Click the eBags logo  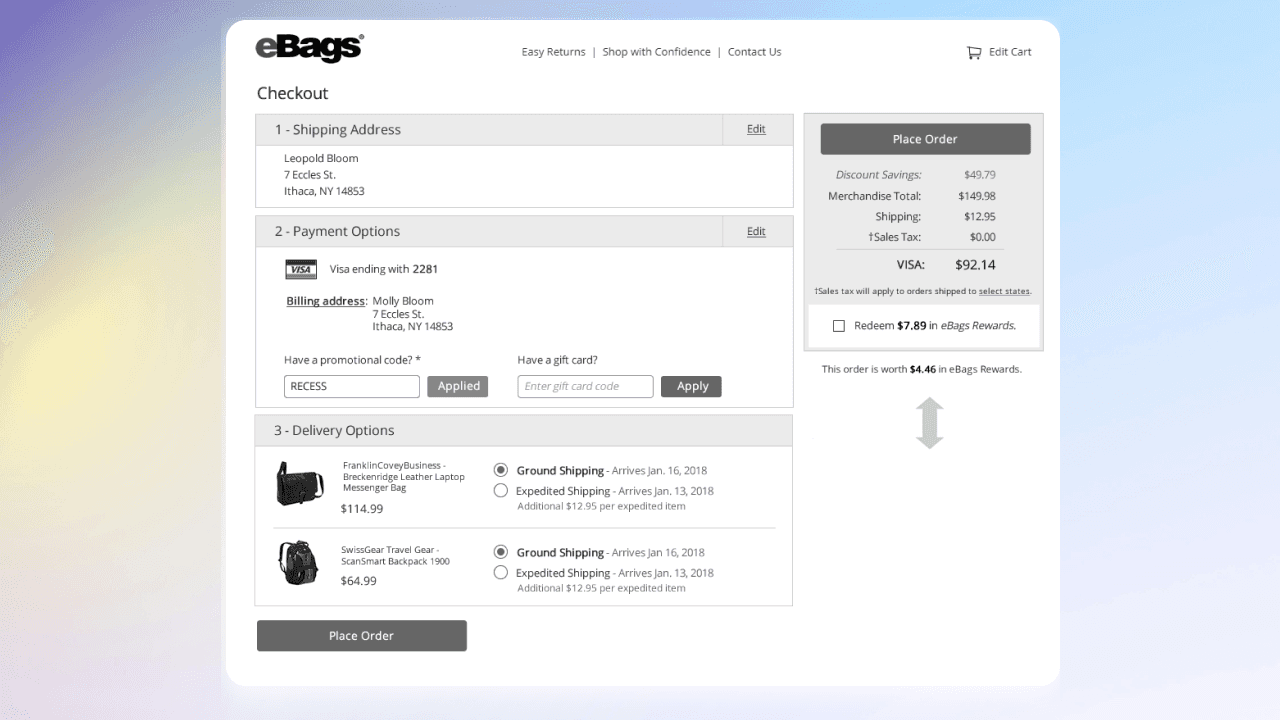click(310, 48)
